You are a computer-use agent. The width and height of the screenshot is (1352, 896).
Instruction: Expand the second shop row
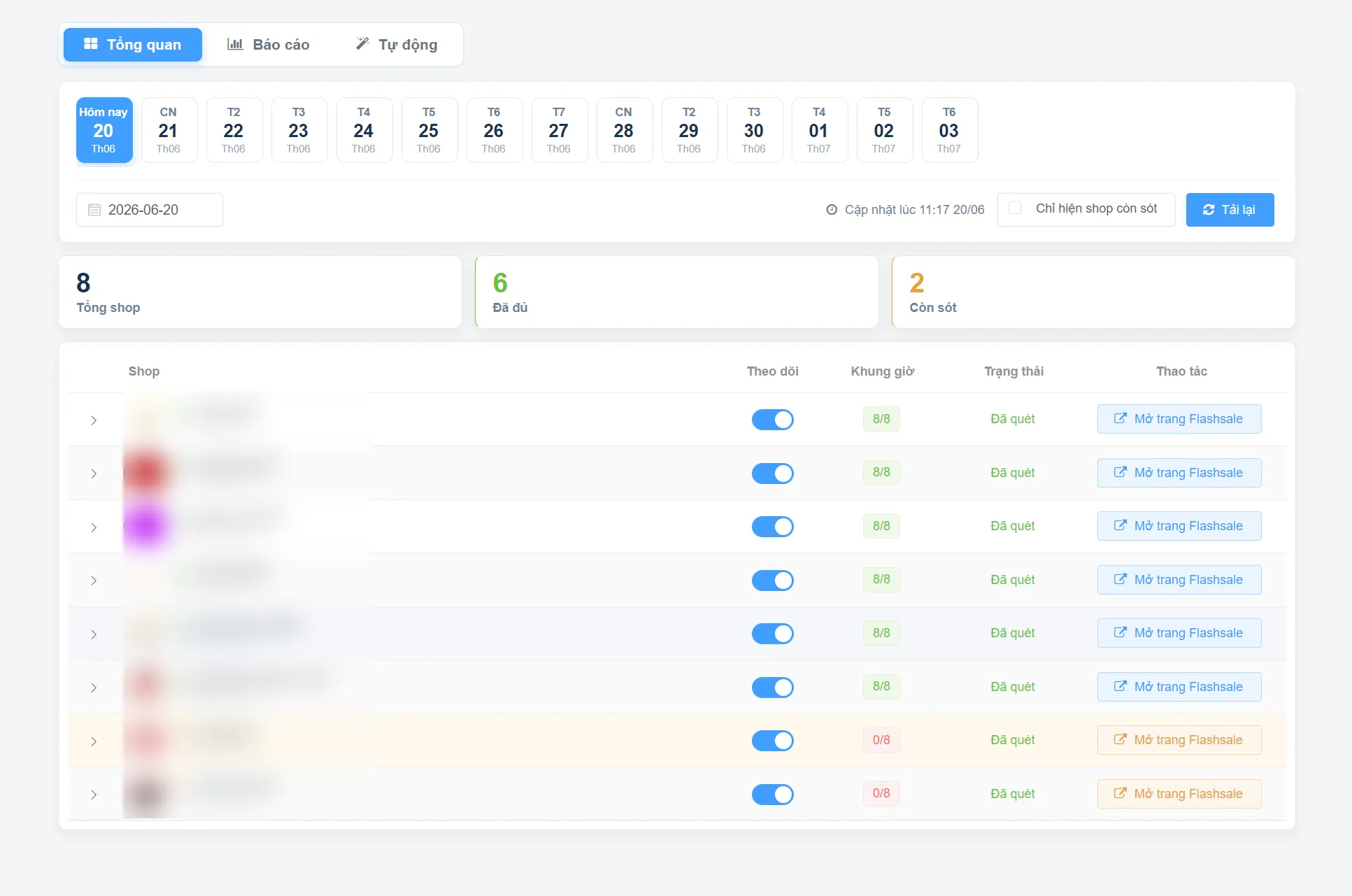point(94,474)
